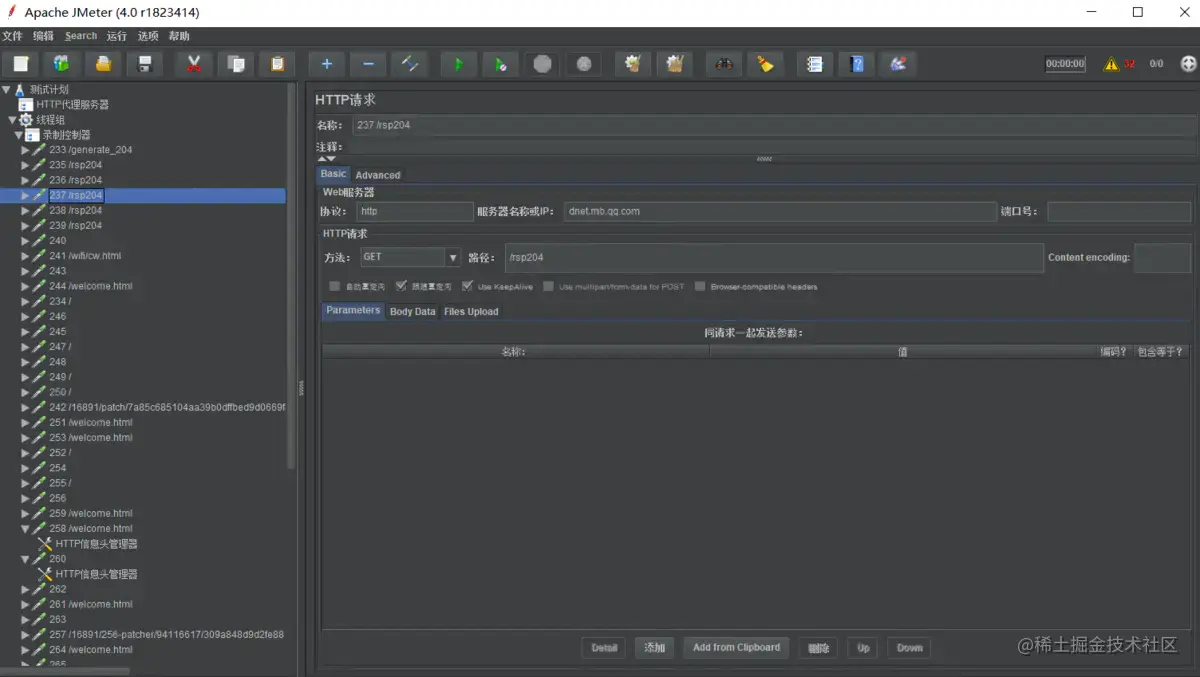Click the Cut scissors icon

pyautogui.click(x=194, y=64)
